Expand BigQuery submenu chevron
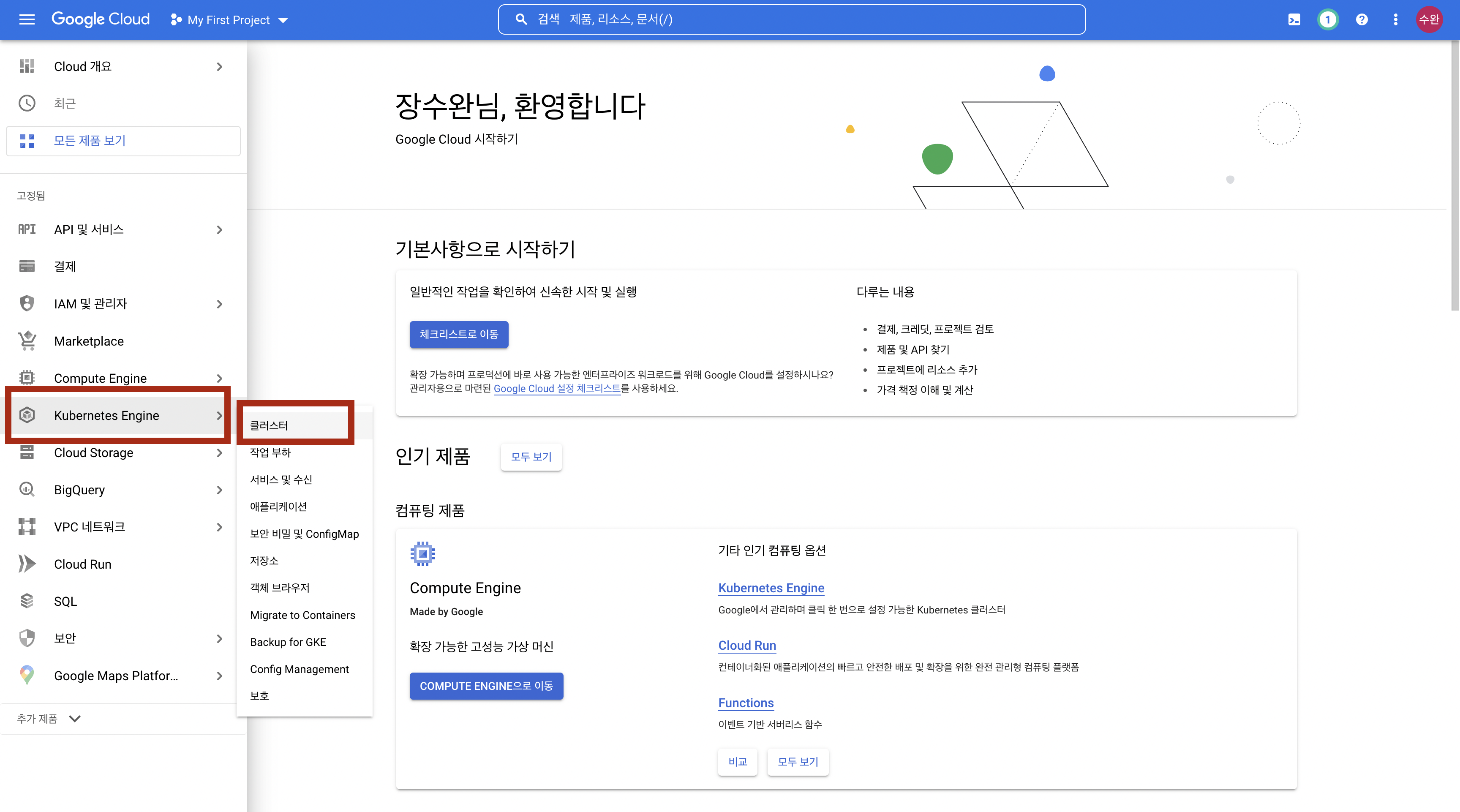Image resolution: width=1460 pixels, height=812 pixels. [219, 490]
